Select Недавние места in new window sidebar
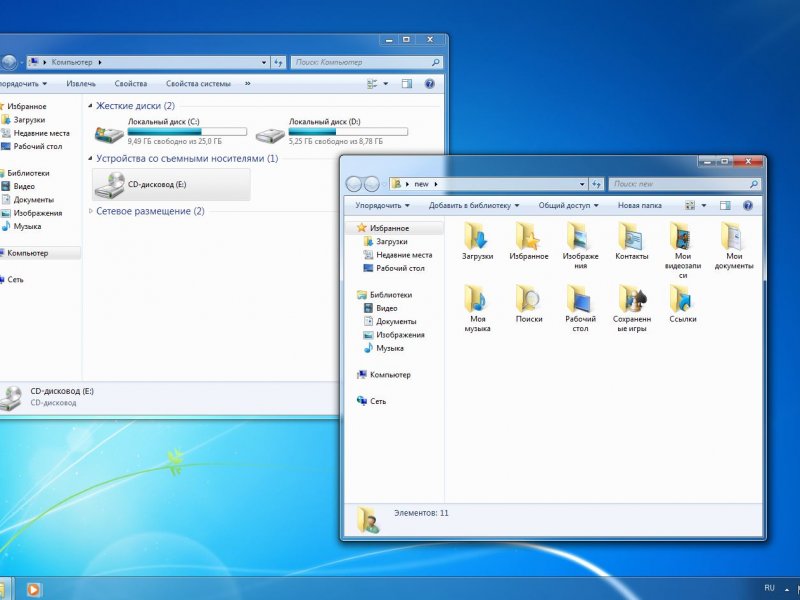Image resolution: width=800 pixels, height=600 pixels. [x=404, y=255]
